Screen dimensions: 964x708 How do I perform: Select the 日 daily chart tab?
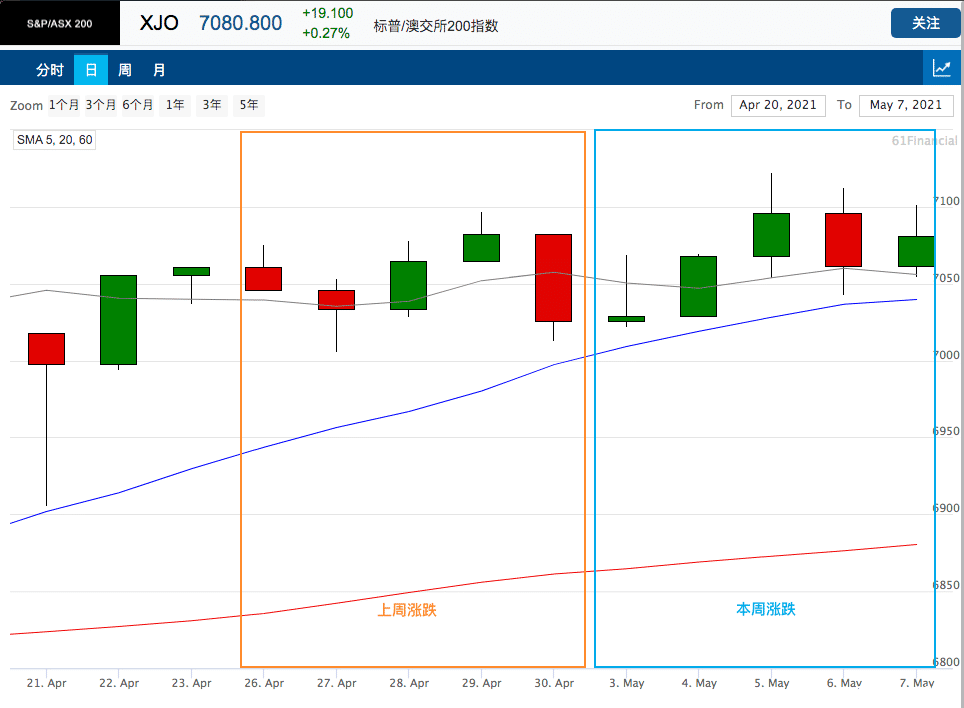pyautogui.click(x=91, y=70)
